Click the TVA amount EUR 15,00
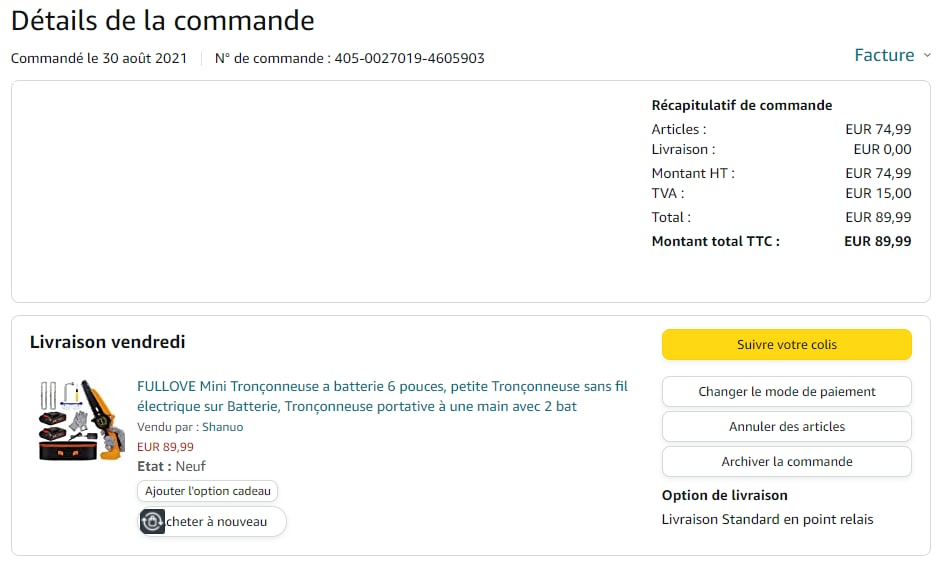Image resolution: width=938 pixels, height=563 pixels. click(878, 193)
